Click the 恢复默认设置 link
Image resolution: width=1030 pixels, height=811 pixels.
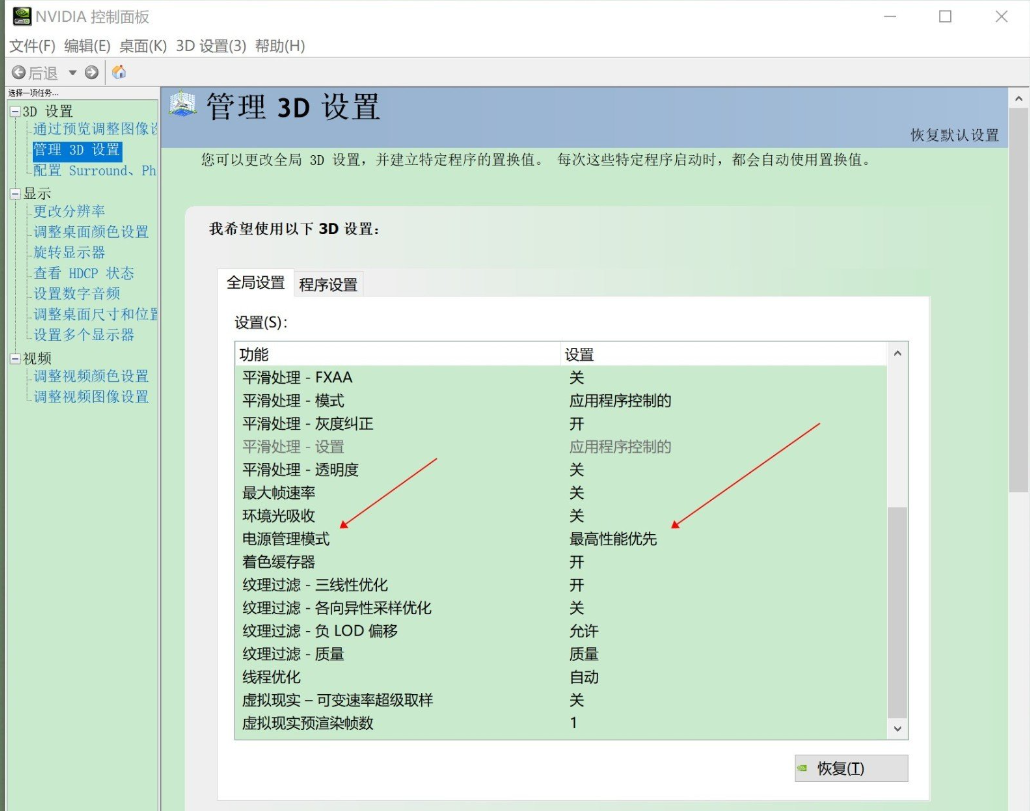[954, 135]
